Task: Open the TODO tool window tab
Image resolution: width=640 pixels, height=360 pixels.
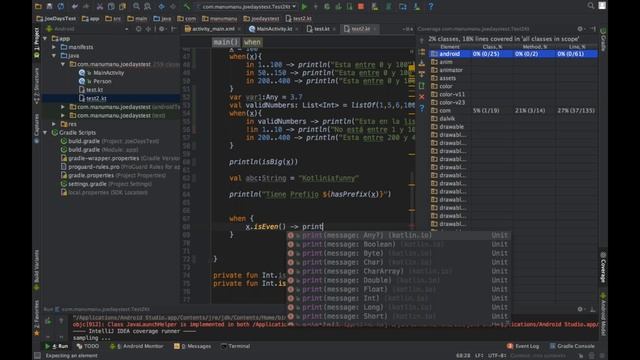Action: click(88, 346)
